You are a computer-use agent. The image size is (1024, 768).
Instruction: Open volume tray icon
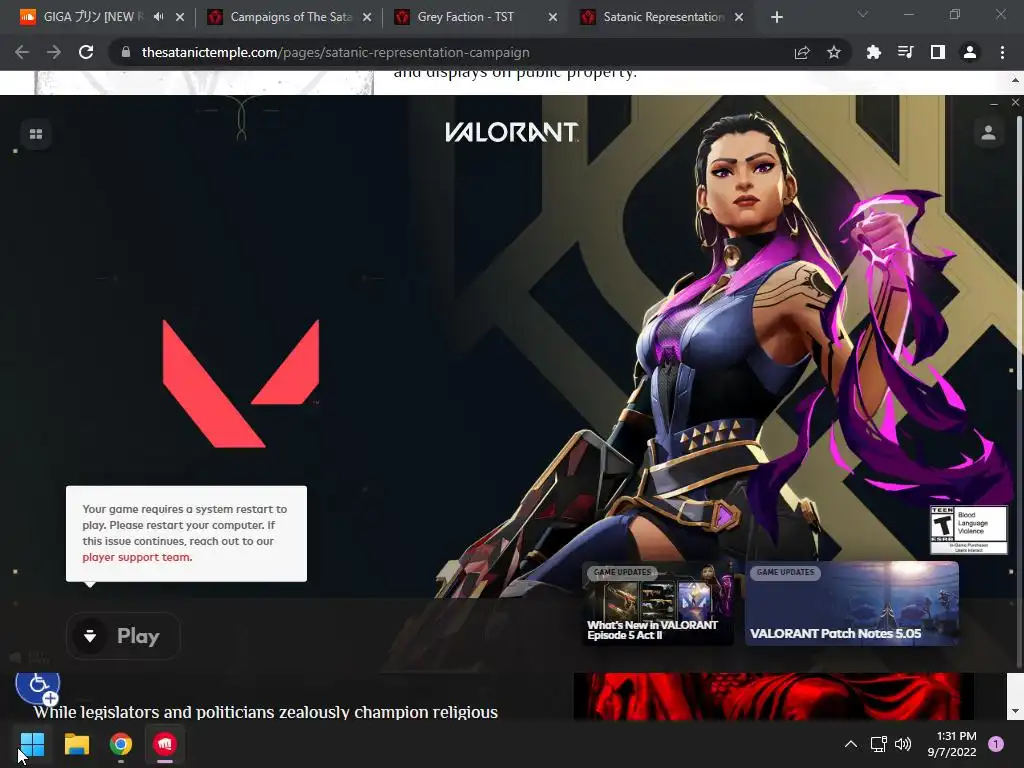pyautogui.click(x=903, y=744)
